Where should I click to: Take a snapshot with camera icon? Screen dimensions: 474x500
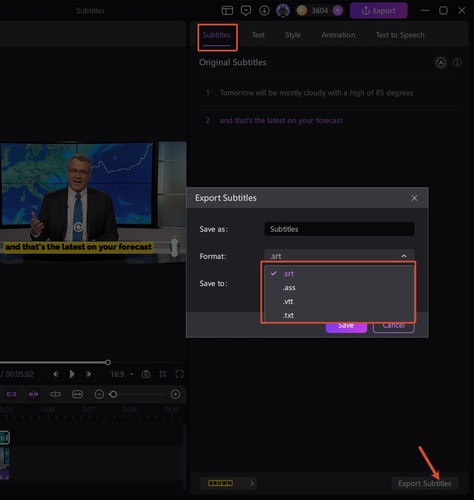point(146,374)
